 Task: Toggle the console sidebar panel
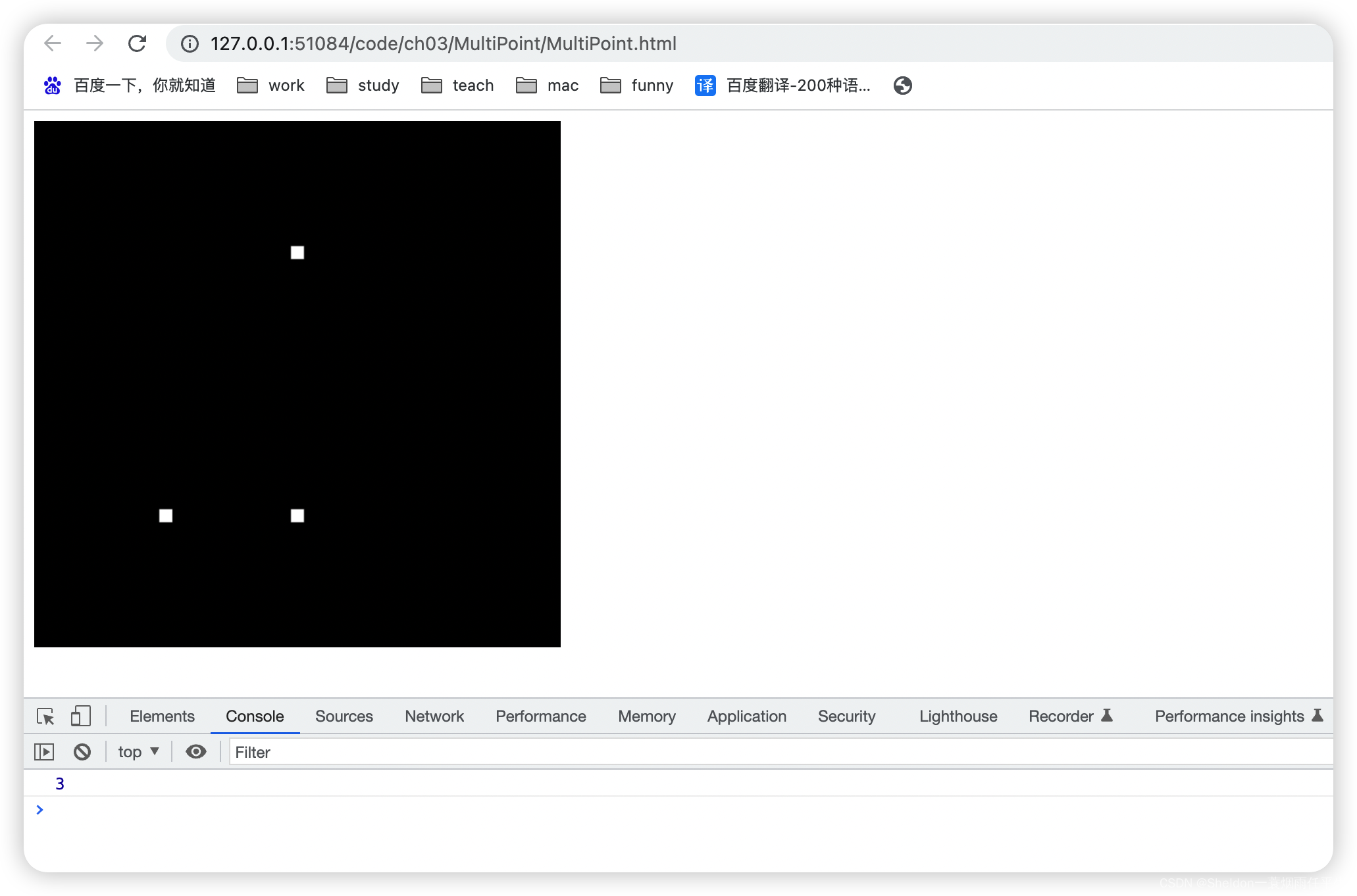tap(44, 752)
